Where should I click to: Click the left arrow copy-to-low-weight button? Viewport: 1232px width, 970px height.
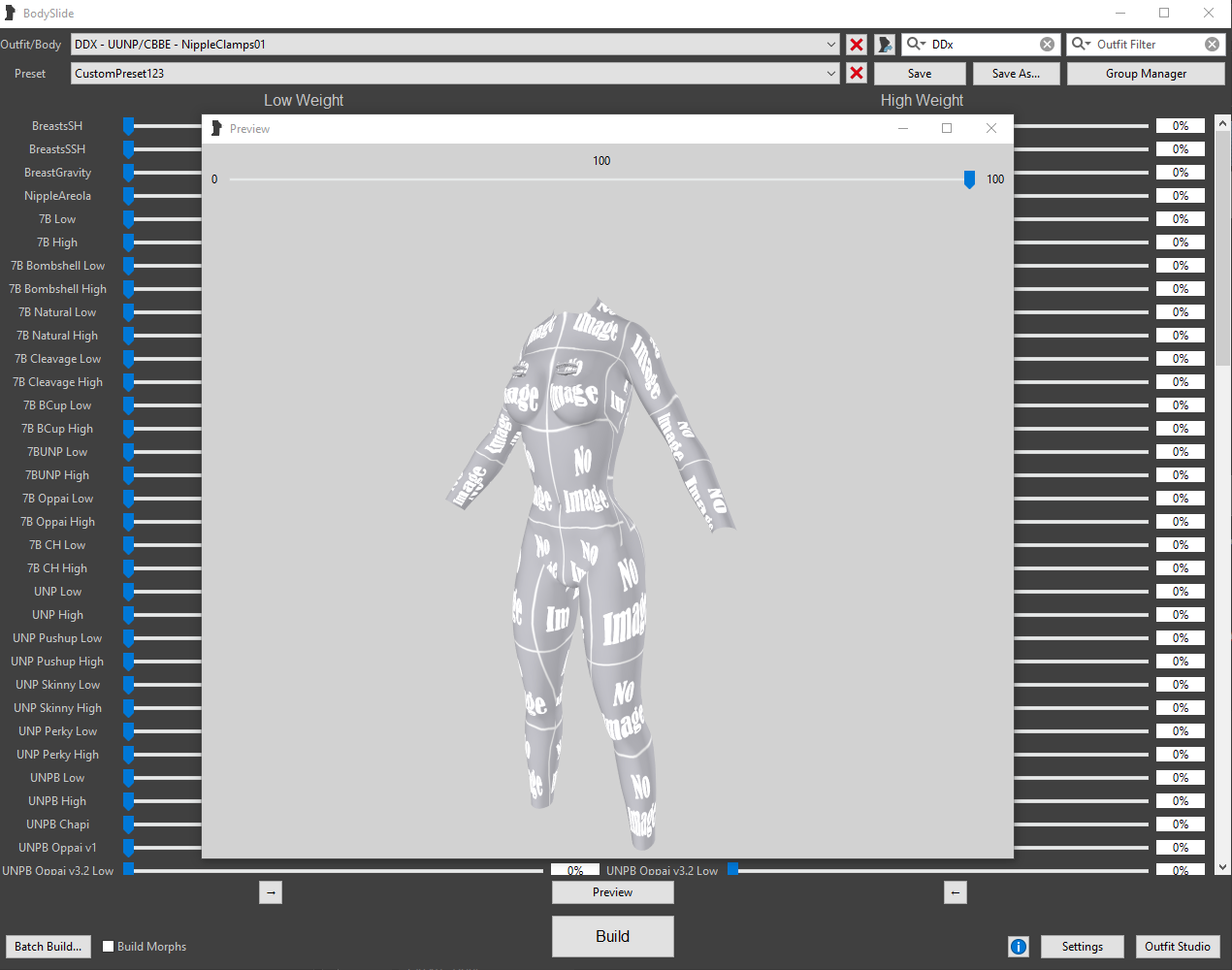[x=956, y=892]
